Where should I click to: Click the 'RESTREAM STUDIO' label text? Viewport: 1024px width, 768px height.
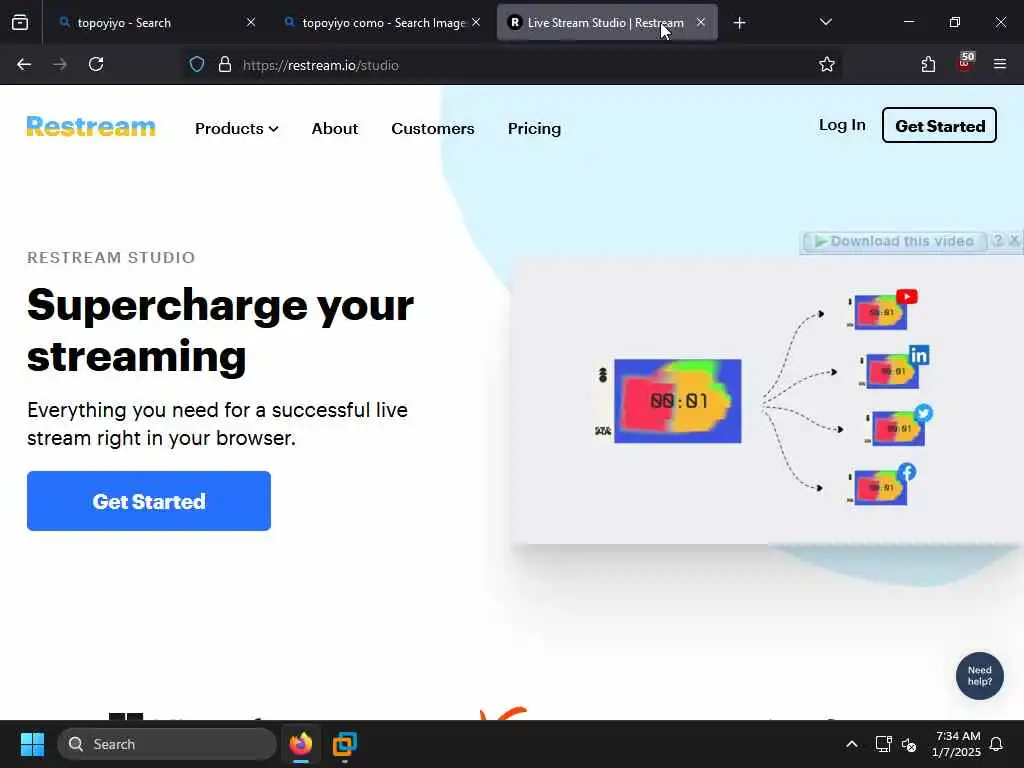coord(111,257)
